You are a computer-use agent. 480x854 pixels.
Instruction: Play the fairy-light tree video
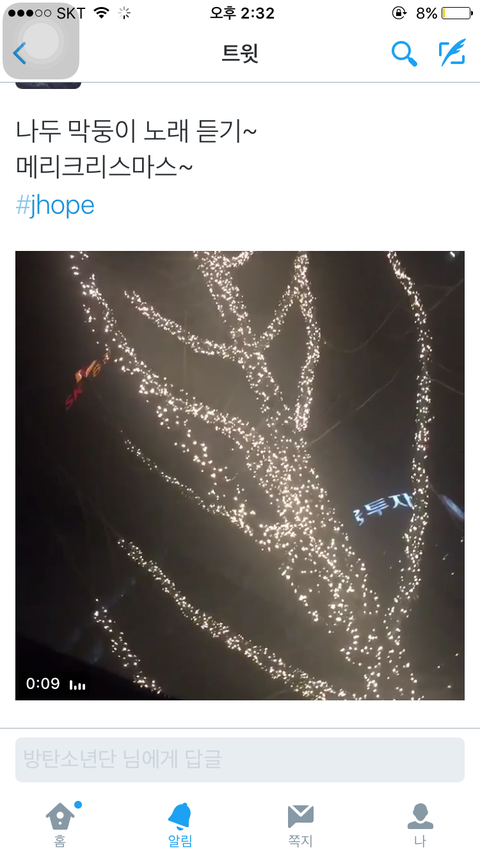(240, 475)
